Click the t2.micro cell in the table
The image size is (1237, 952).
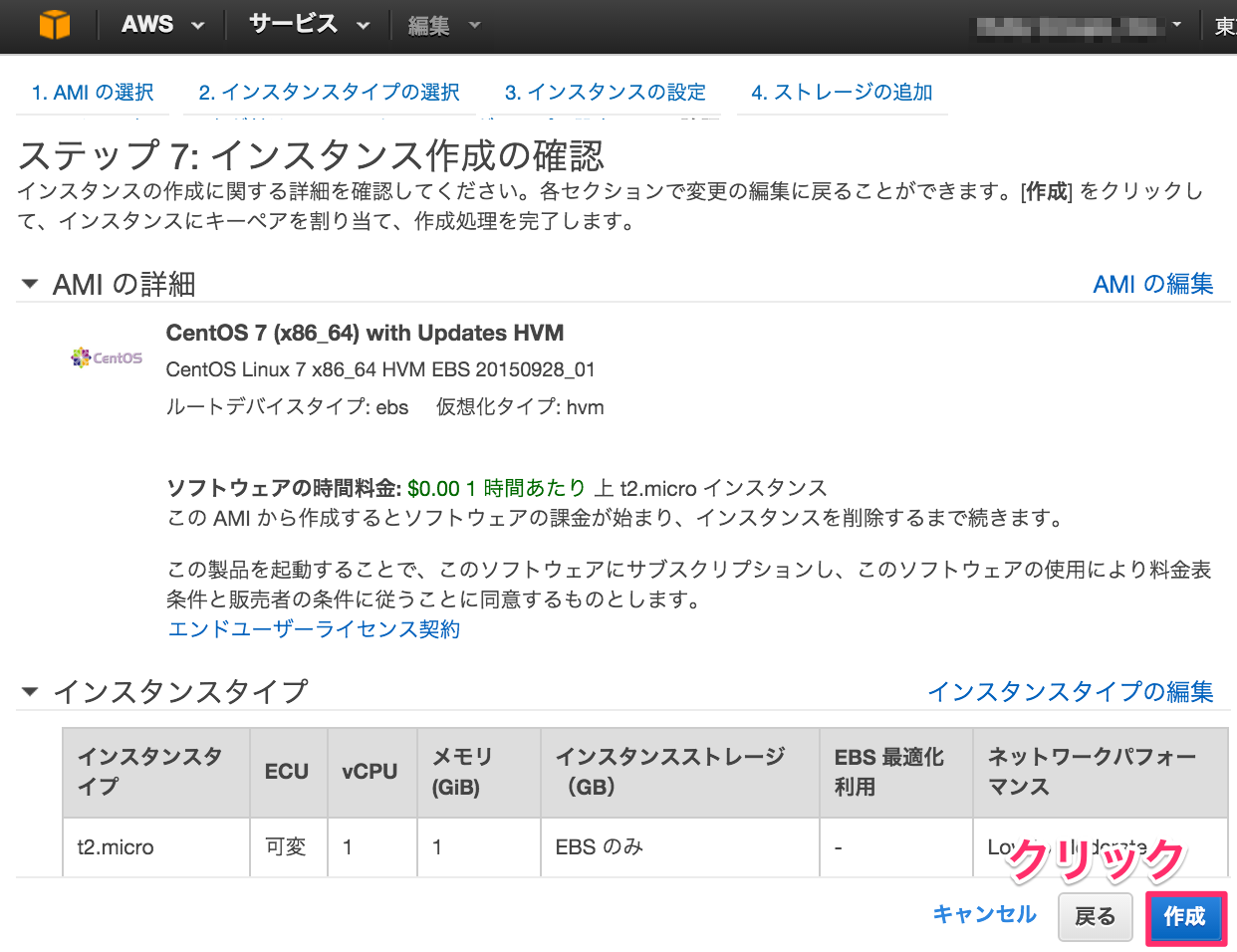[x=156, y=847]
